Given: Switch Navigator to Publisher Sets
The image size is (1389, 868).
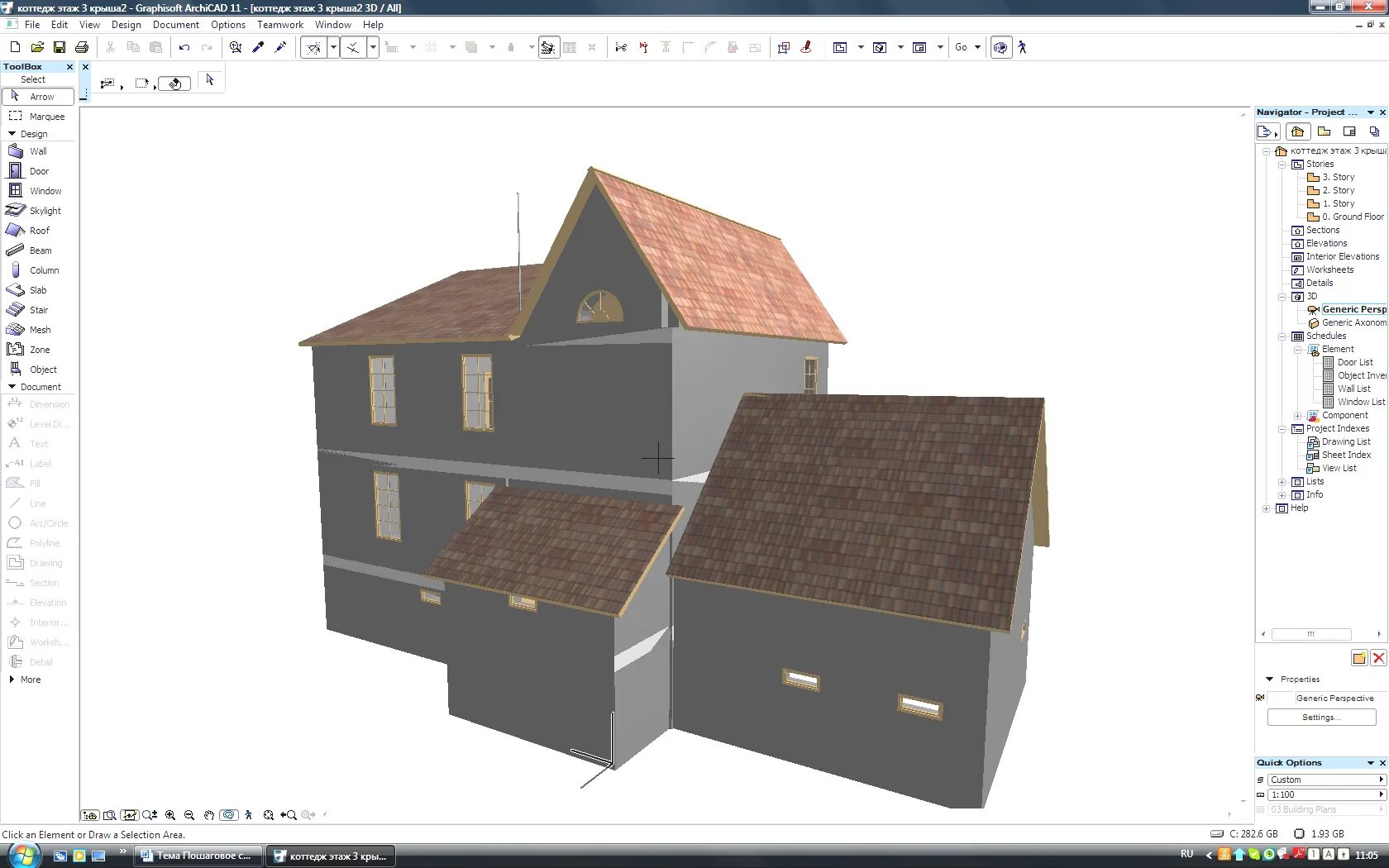Looking at the screenshot, I should (1374, 131).
